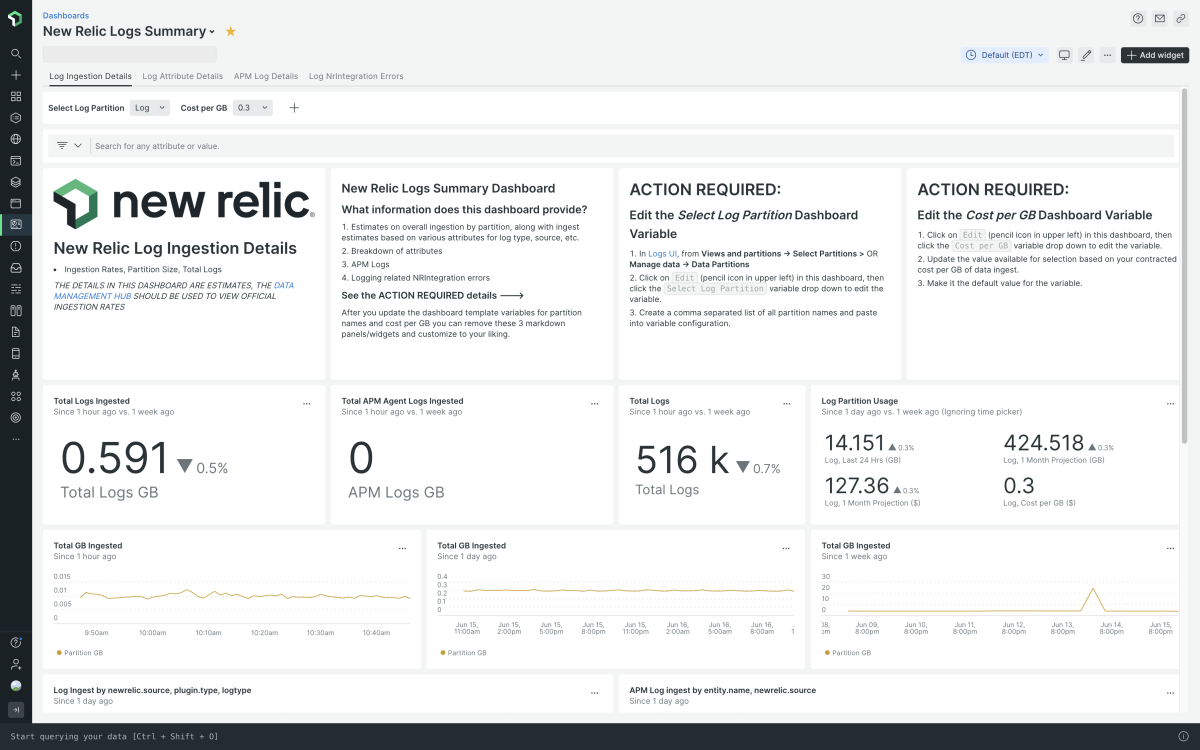Click the pencil edit dashboard icon
This screenshot has width=1200, height=750.
point(1086,55)
